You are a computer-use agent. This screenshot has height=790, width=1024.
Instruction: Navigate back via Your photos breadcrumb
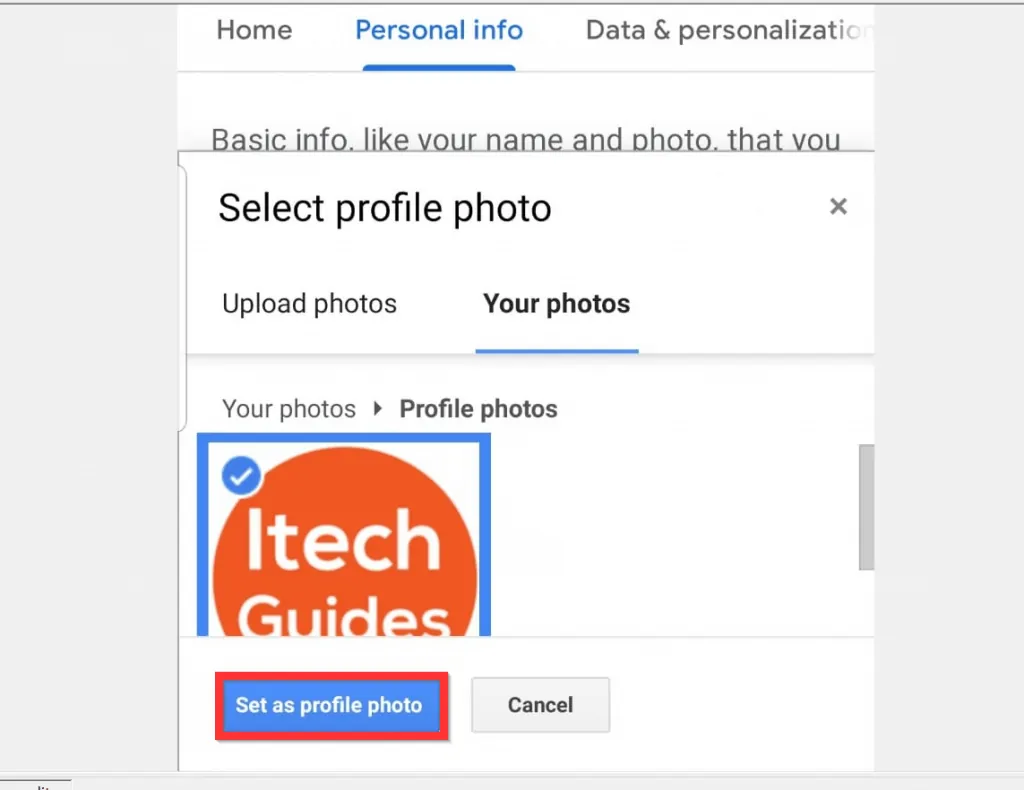point(289,408)
